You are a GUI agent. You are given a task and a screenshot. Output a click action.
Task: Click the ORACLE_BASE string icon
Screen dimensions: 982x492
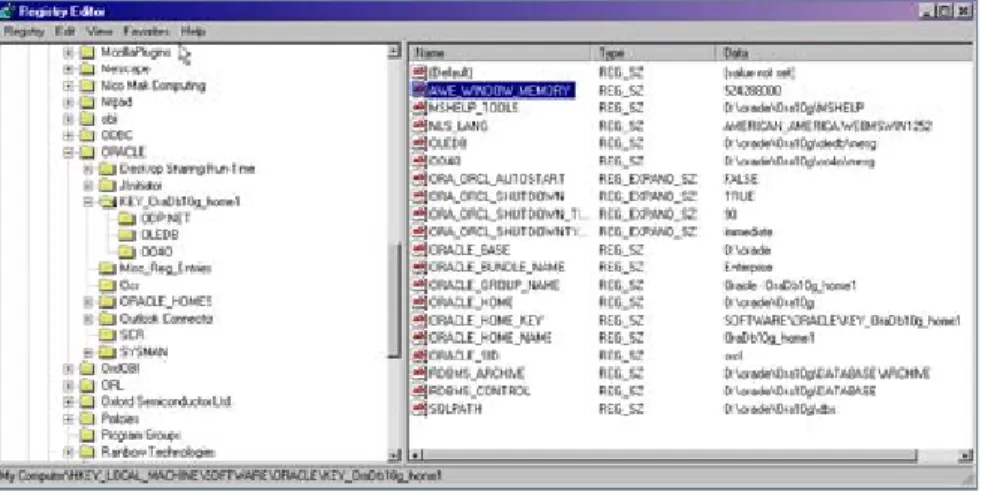[419, 250]
